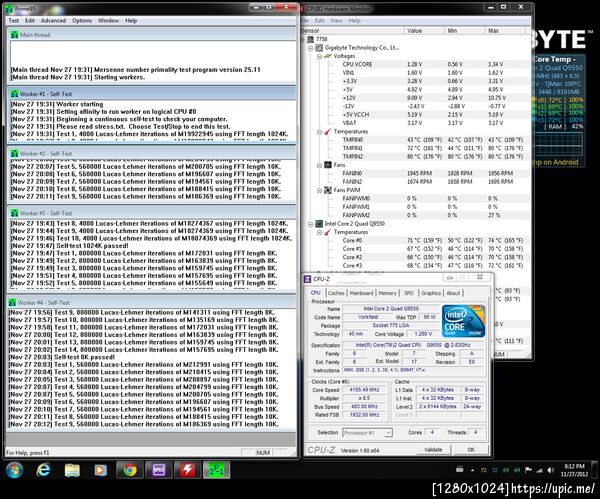Click the CPU Temperatures thermometer icon
The width and height of the screenshot is (600, 499).
coord(328,232)
